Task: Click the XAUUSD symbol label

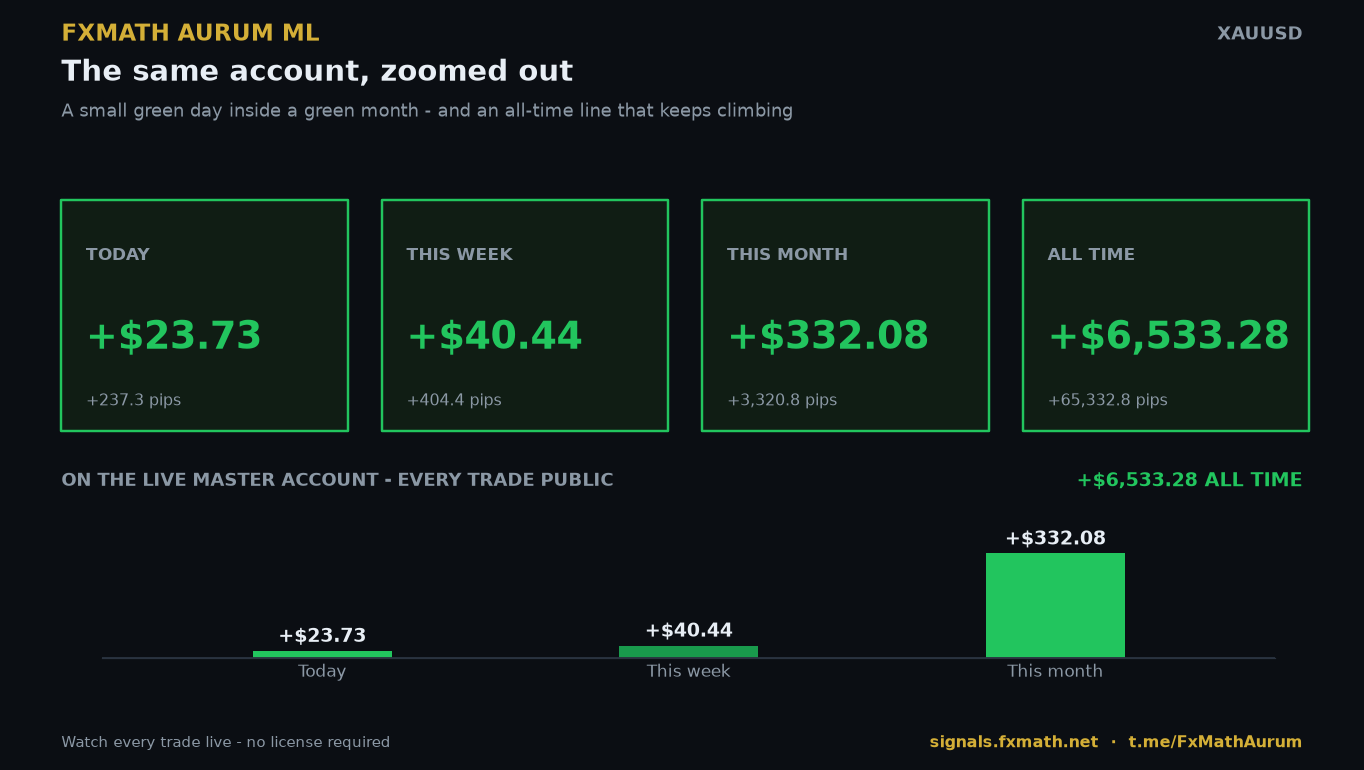Action: coord(1259,34)
